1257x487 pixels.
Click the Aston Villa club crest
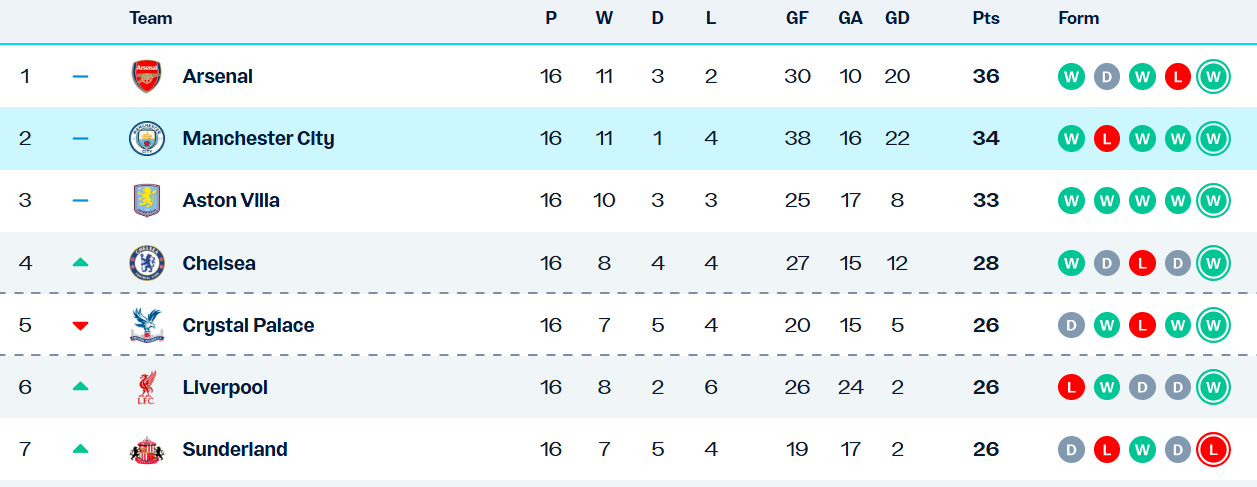coord(147,201)
